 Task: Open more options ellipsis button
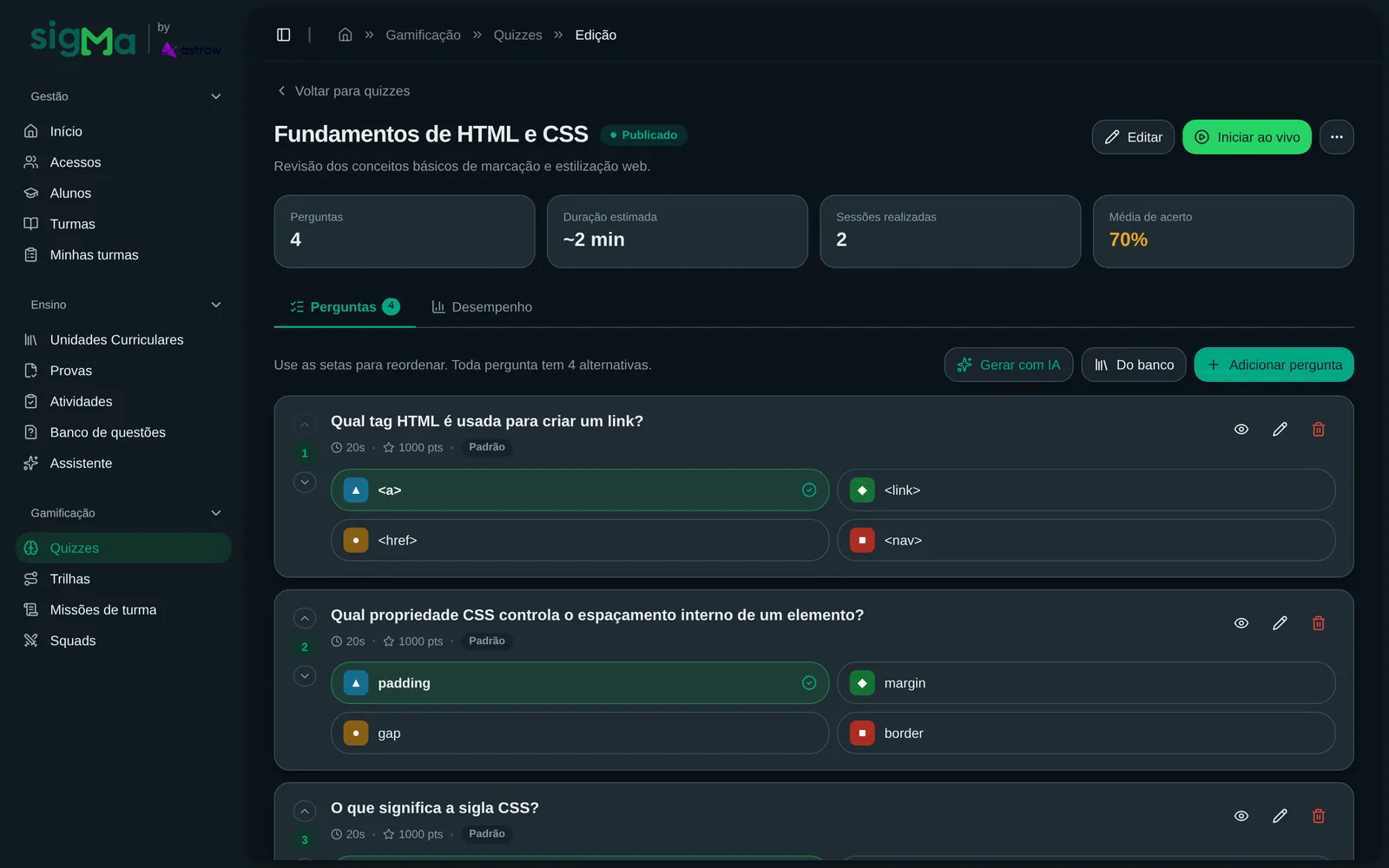click(1336, 137)
